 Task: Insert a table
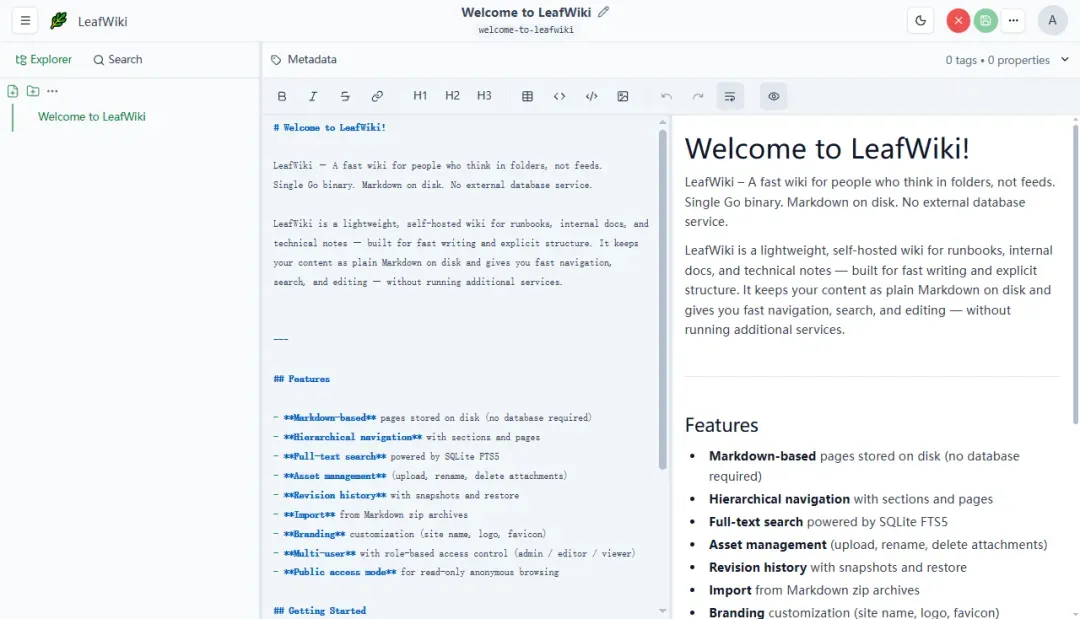528,96
